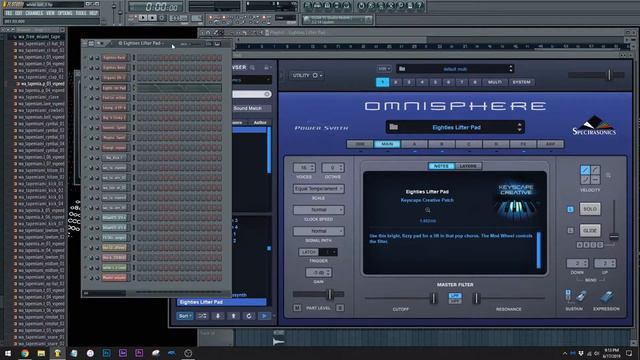Open the Clock Speed dropdown

(318, 210)
